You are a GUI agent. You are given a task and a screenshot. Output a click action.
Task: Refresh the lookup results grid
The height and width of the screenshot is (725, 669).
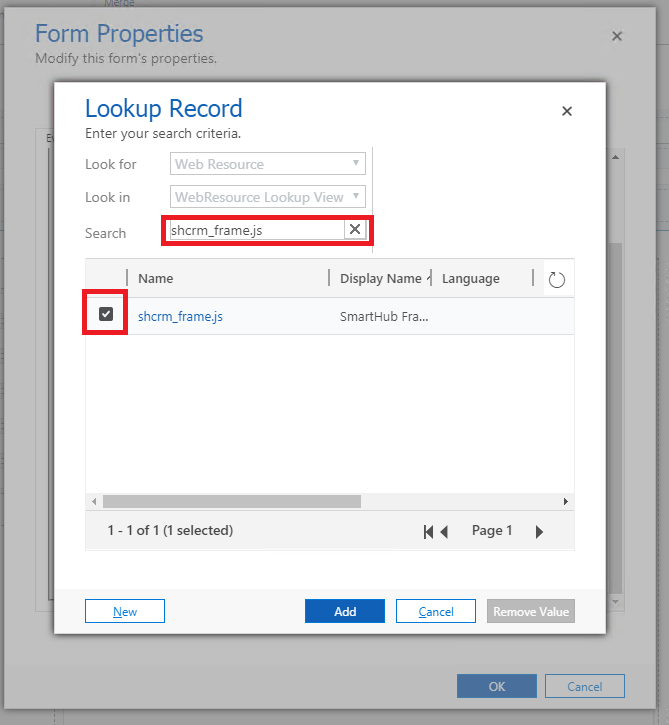pos(557,280)
